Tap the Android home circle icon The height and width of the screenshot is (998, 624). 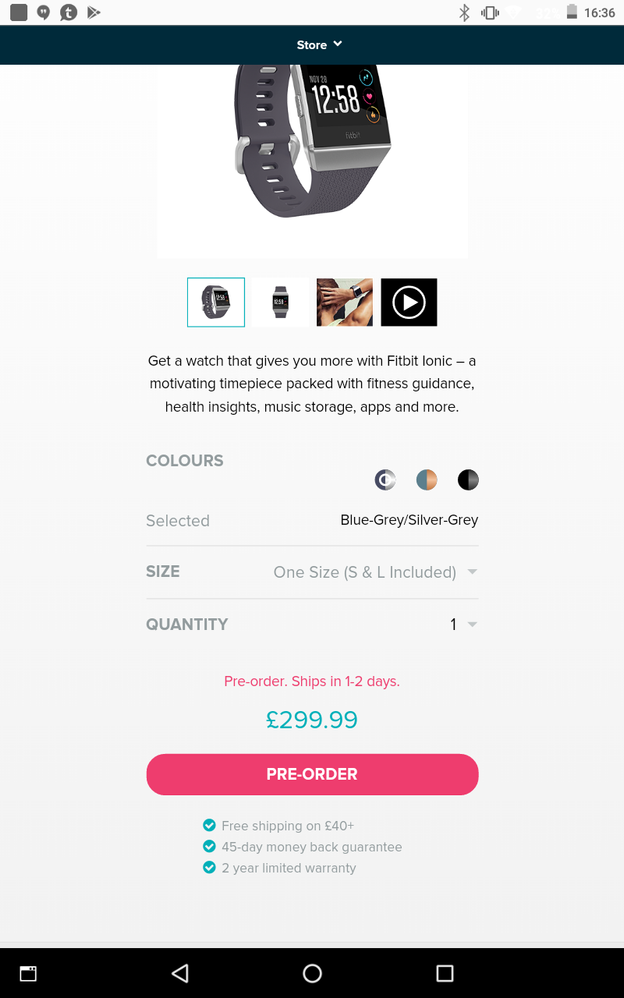[312, 973]
